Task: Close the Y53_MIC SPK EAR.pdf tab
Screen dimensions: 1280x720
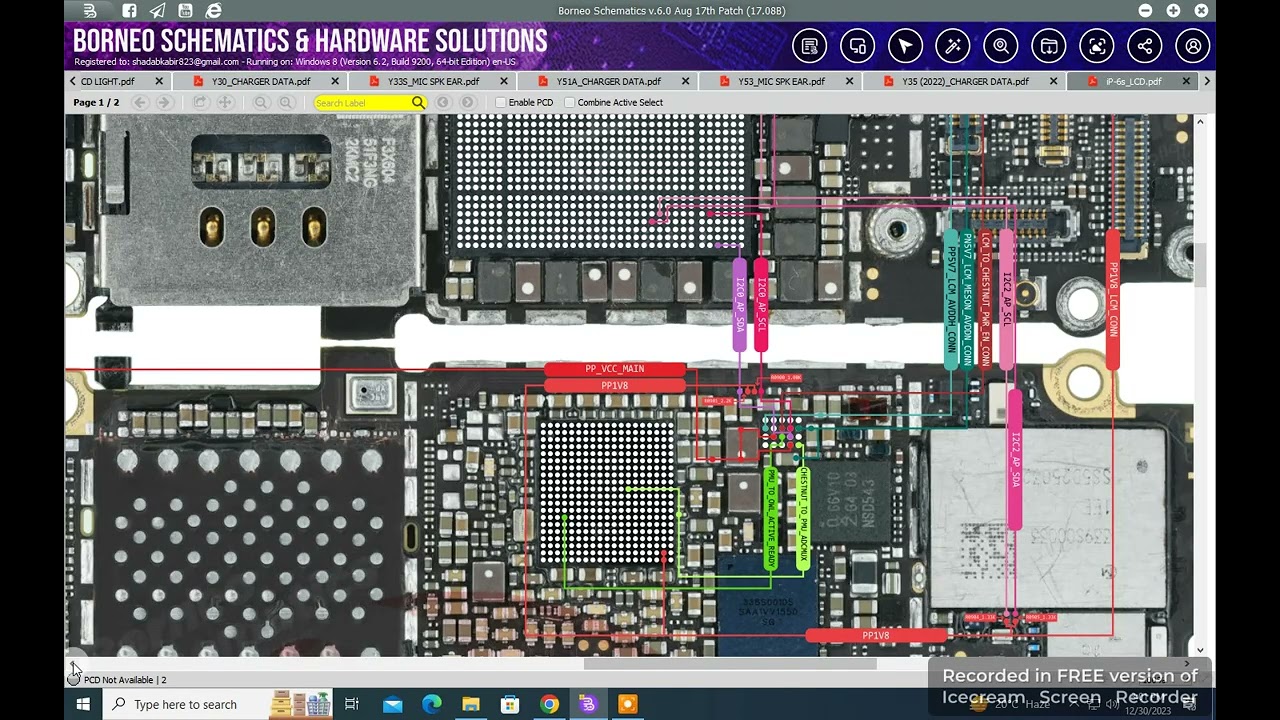Action: [850, 81]
